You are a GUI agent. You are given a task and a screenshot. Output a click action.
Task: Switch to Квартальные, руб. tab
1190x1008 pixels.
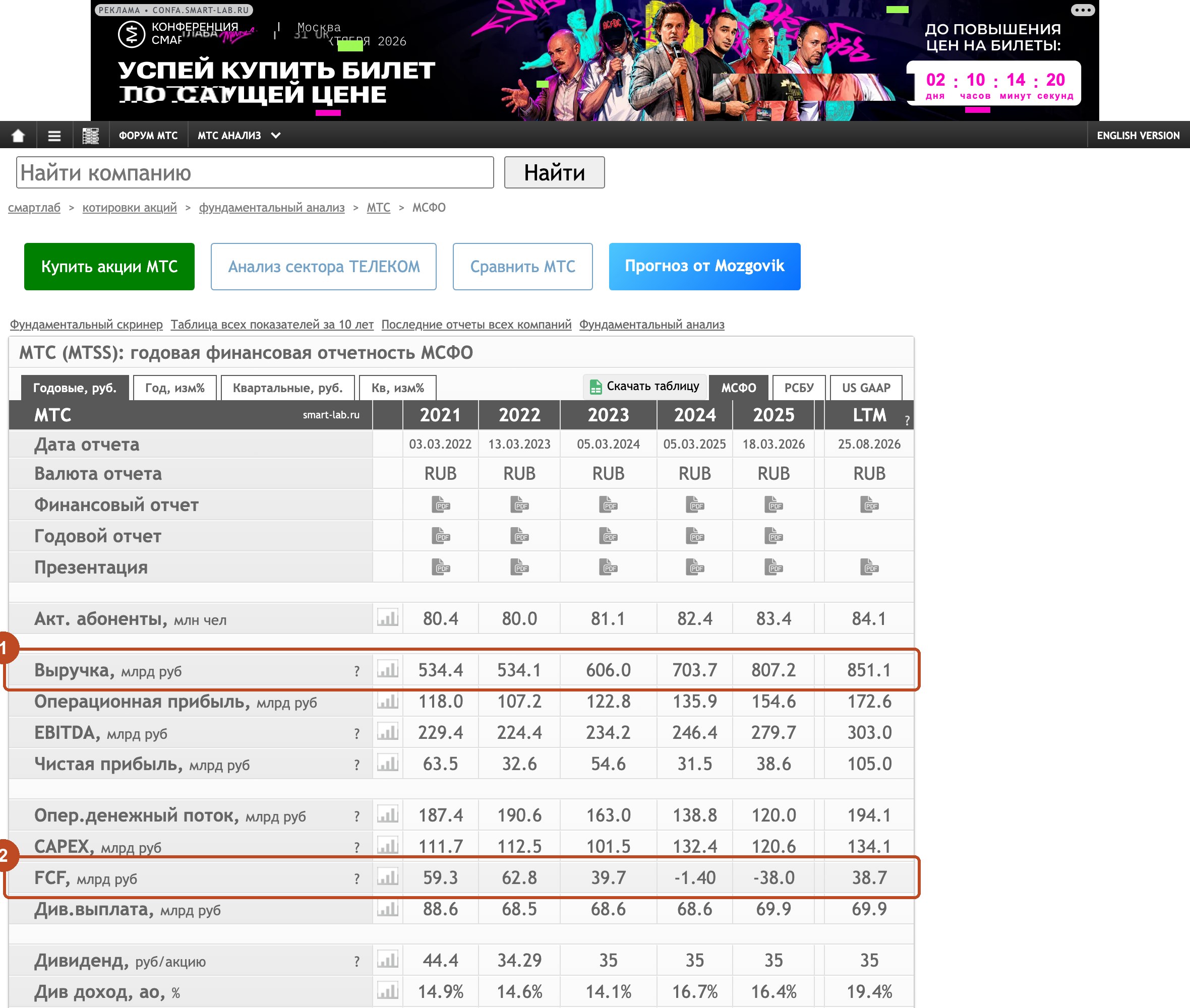[287, 388]
